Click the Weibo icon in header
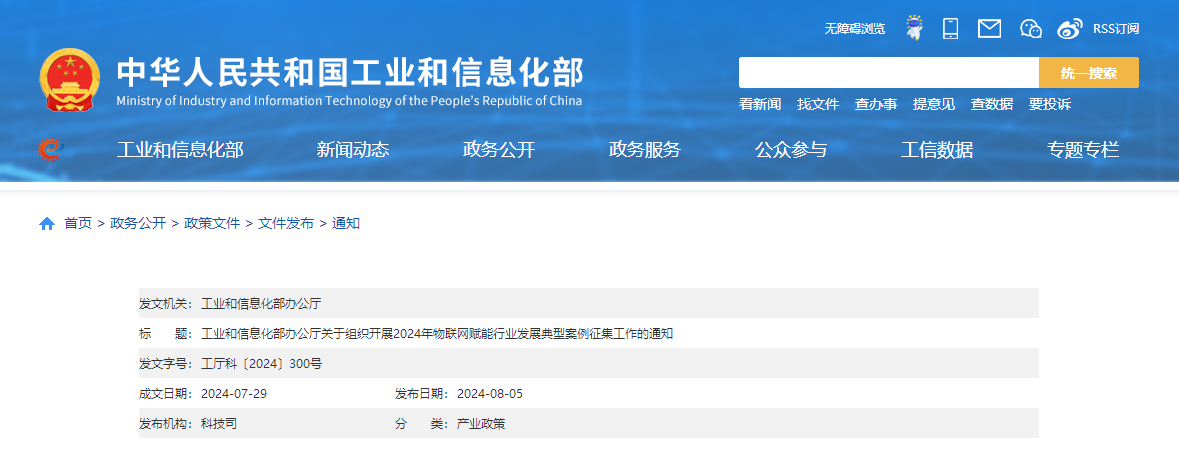Screen dimensions: 1179x457 coord(1070,28)
